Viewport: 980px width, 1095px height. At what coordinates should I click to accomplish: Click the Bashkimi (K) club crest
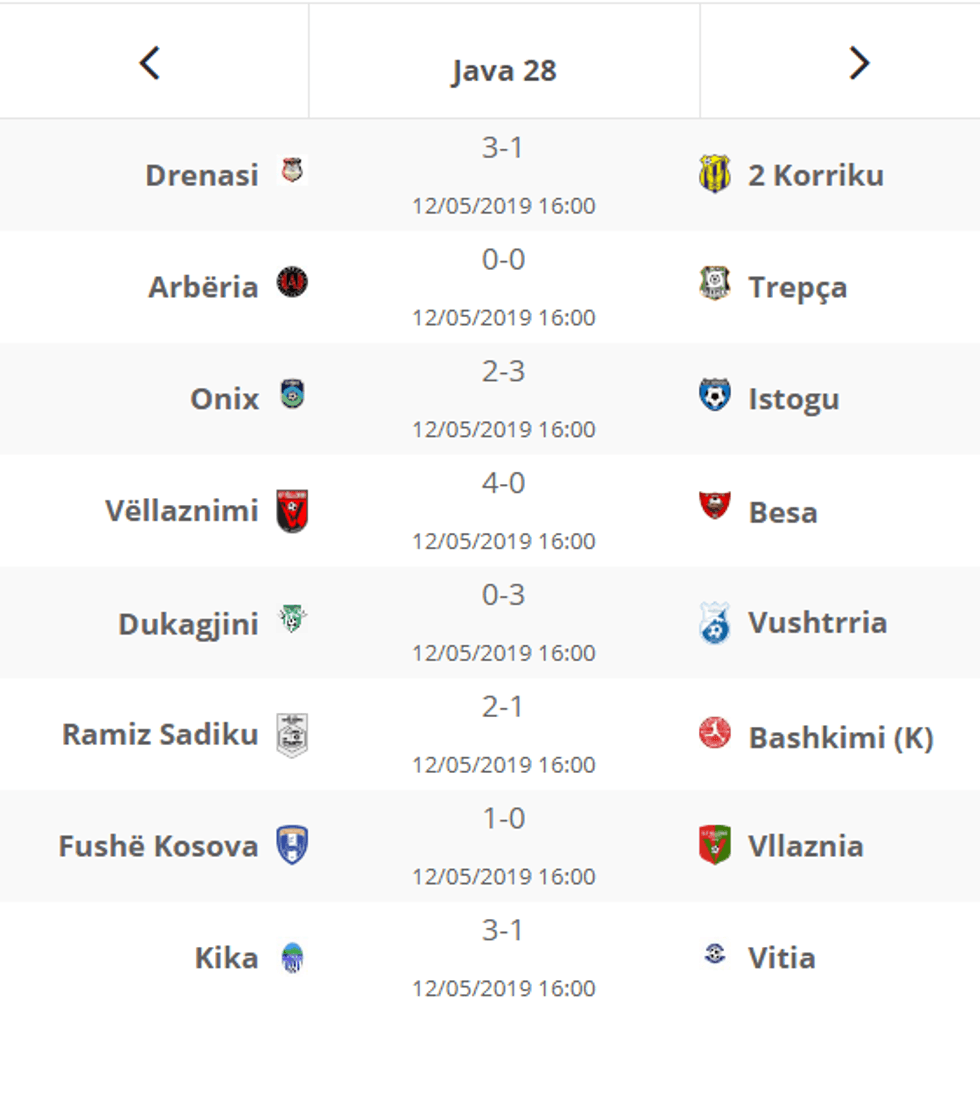click(714, 735)
